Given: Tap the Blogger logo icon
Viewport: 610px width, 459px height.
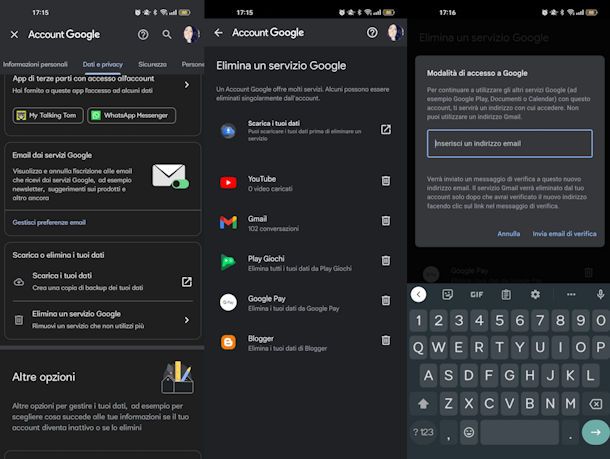Looking at the screenshot, I should (228, 343).
